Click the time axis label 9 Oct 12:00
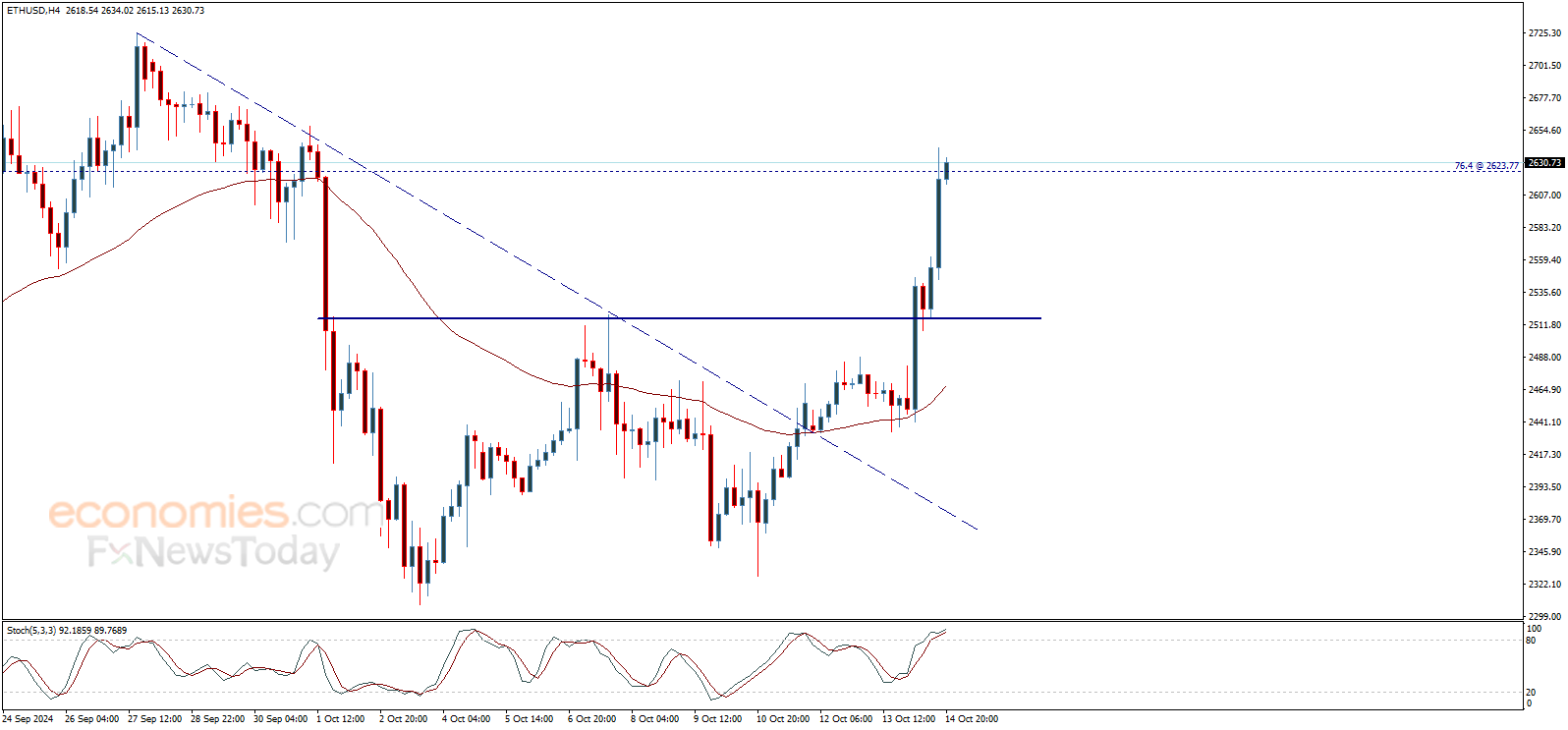The height and width of the screenshot is (730, 1568). [x=717, y=719]
